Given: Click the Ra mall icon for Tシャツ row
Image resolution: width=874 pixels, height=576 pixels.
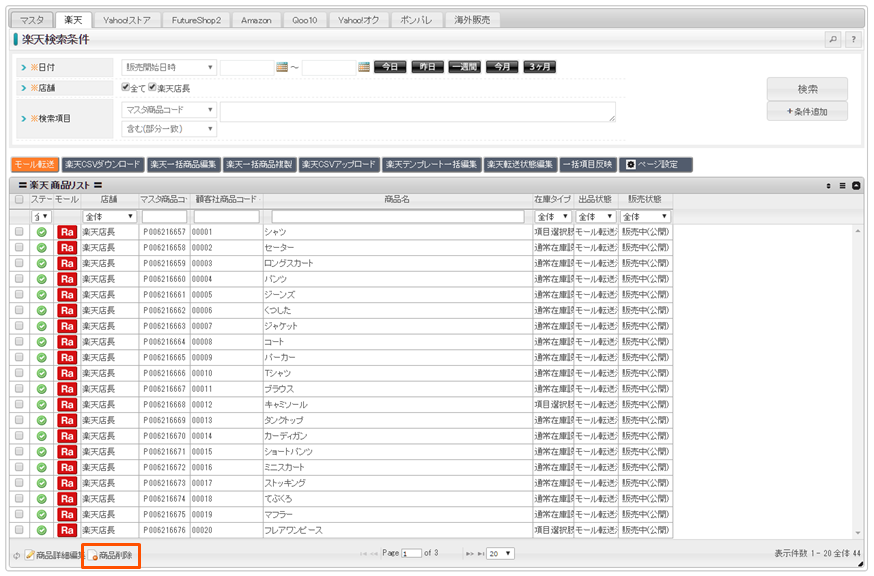Looking at the screenshot, I should pos(67,374).
